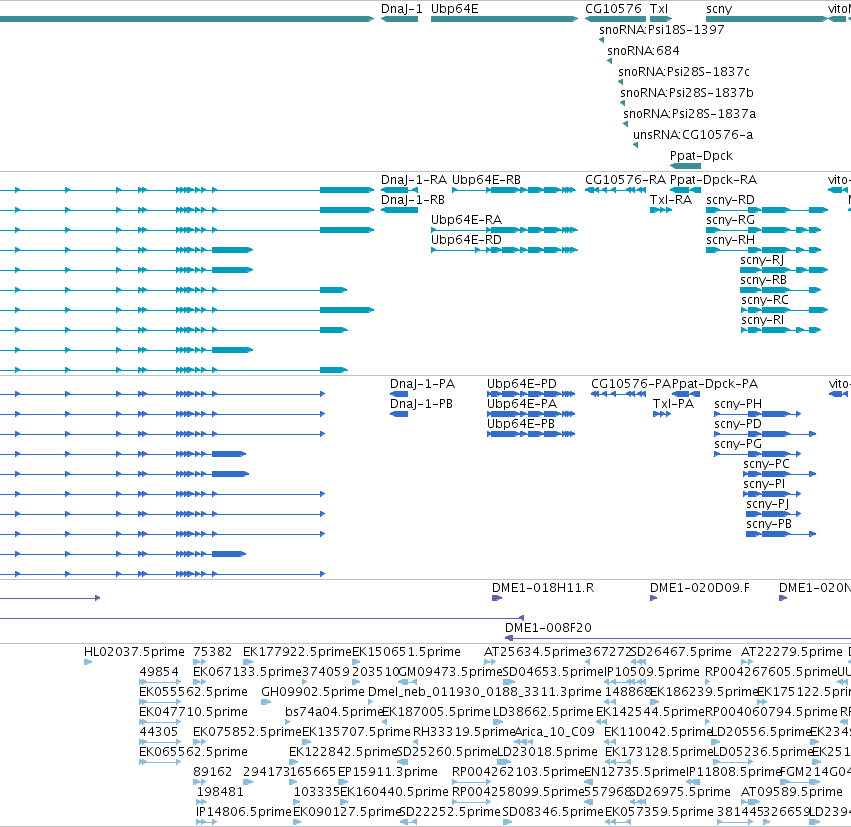Open the scny-PJ protein label
851x827 pixels.
[x=767, y=505]
